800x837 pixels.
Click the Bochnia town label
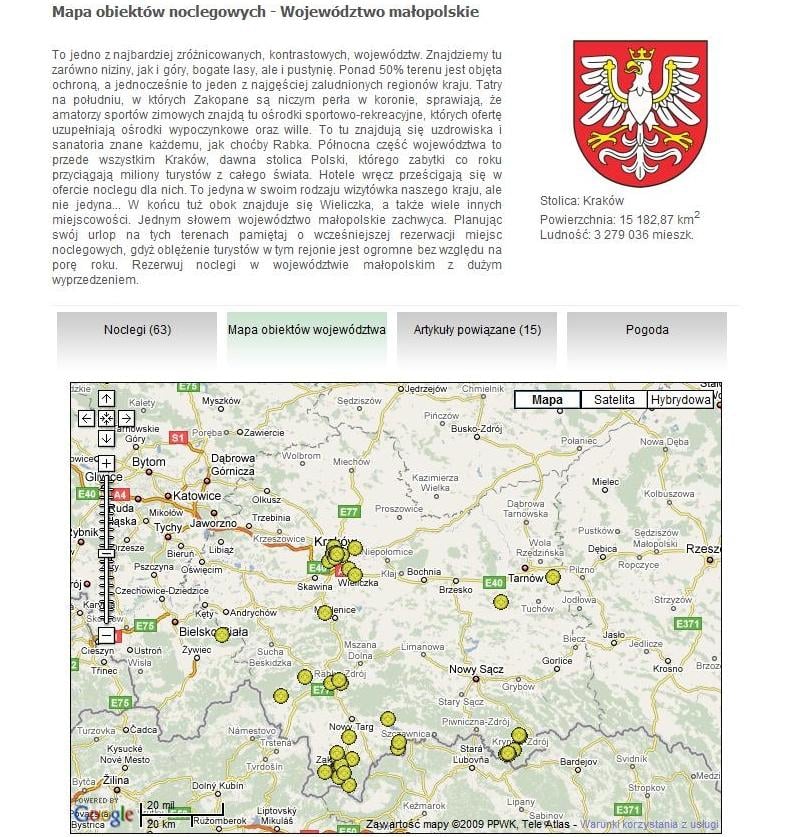[424, 571]
